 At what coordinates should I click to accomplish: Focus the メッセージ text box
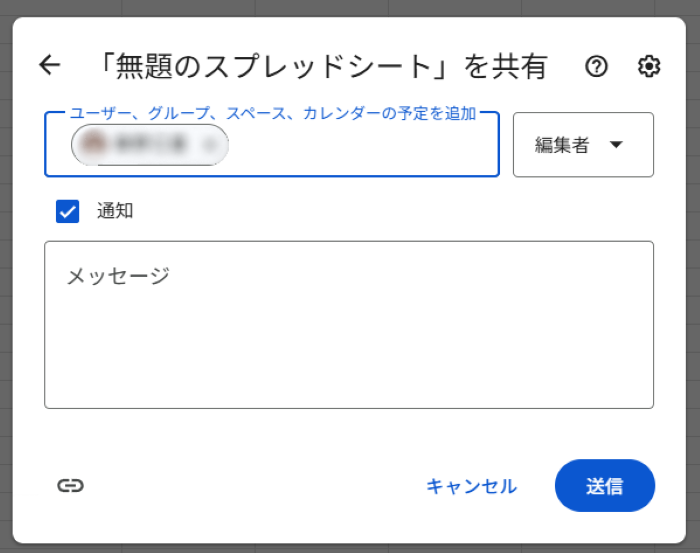pyautogui.click(x=349, y=340)
